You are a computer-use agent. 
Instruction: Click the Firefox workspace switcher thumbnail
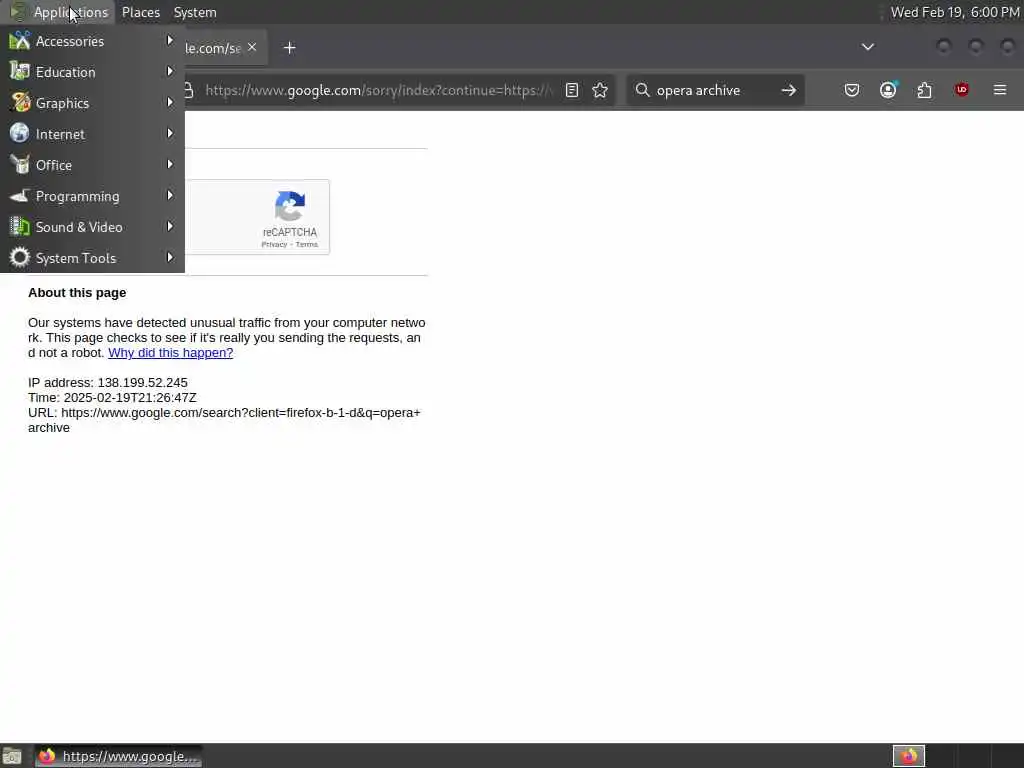pyautogui.click(x=908, y=756)
